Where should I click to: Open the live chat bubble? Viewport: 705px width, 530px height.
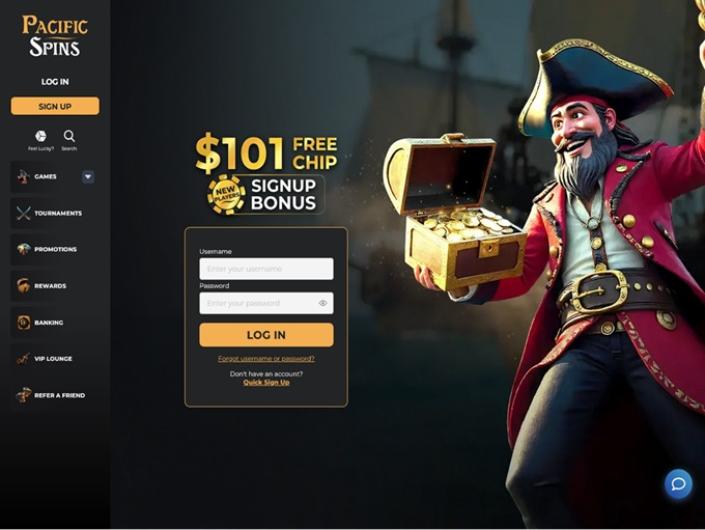point(678,484)
